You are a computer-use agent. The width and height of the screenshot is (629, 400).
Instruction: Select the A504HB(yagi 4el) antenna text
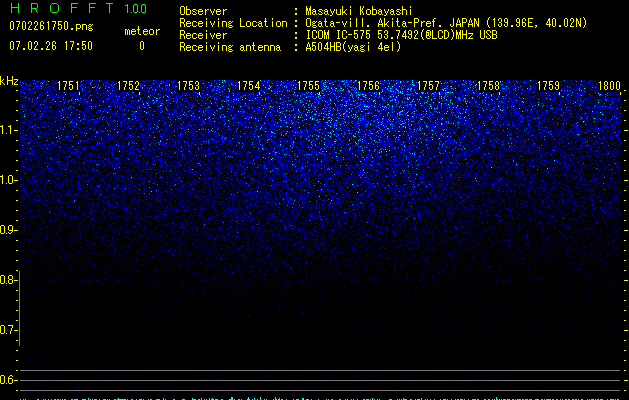coord(353,47)
